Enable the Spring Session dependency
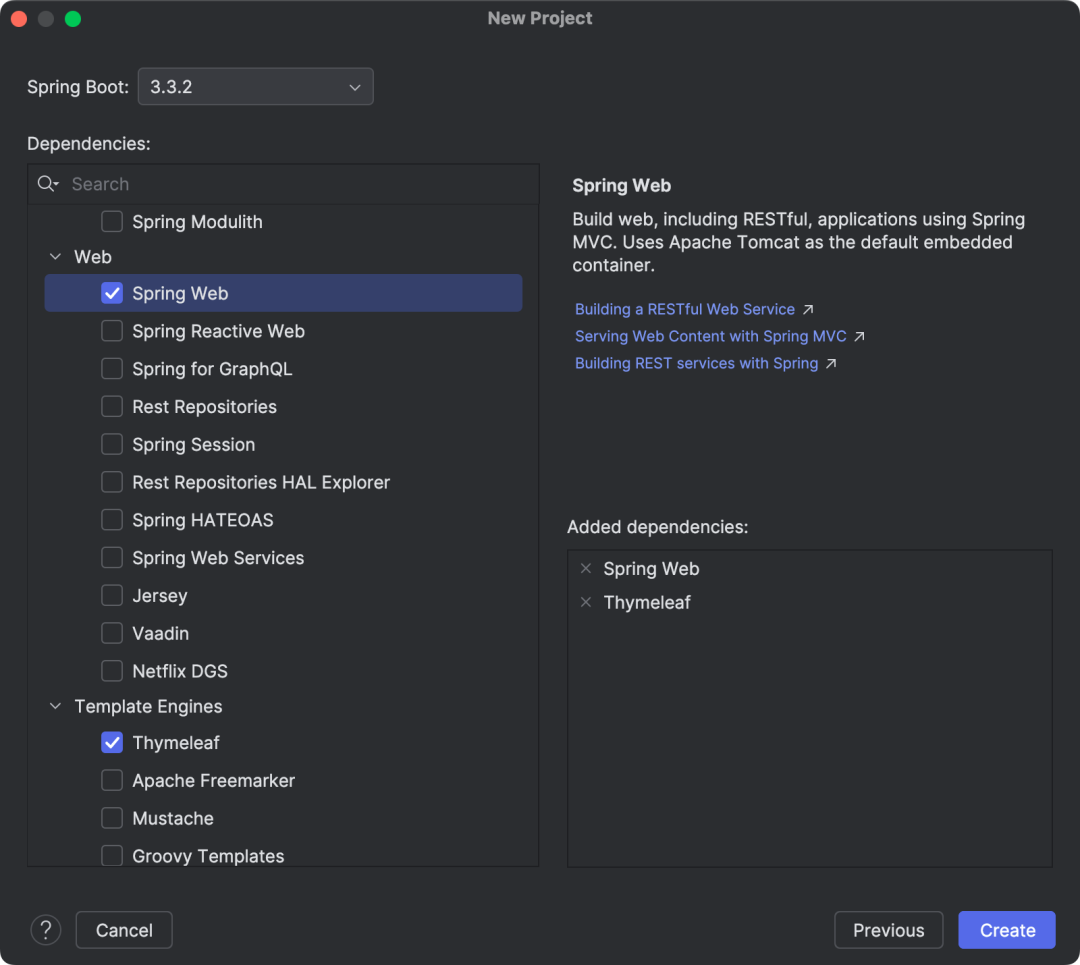The width and height of the screenshot is (1080, 965). 112,444
